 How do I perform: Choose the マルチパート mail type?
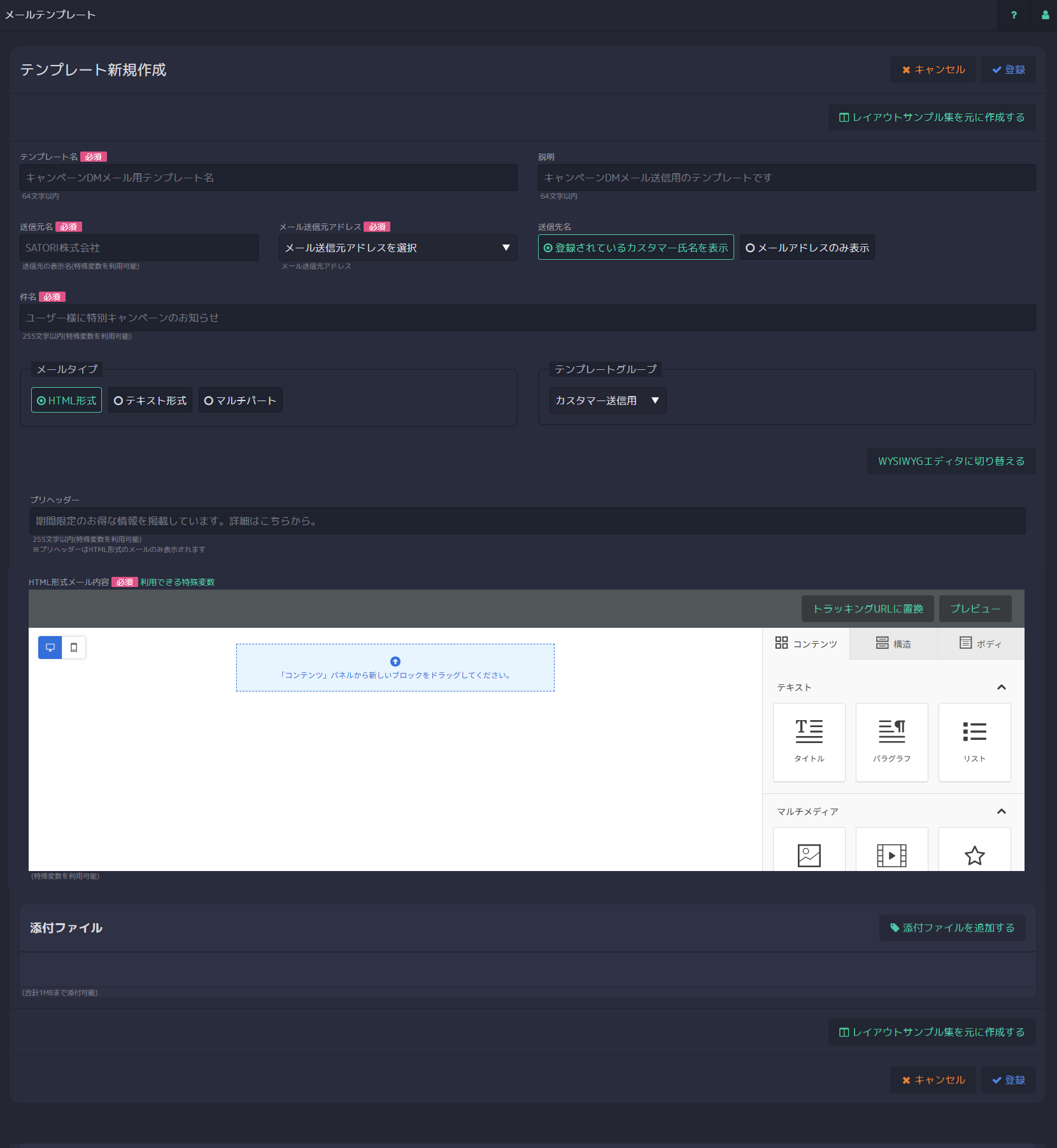coord(240,400)
